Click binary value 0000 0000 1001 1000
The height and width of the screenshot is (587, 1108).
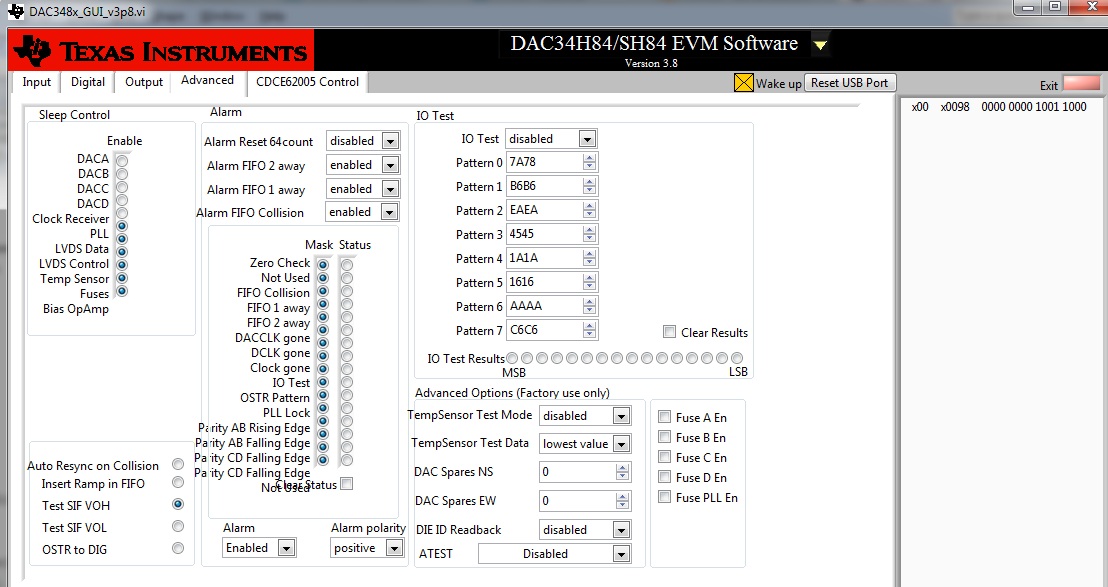[x=1034, y=107]
